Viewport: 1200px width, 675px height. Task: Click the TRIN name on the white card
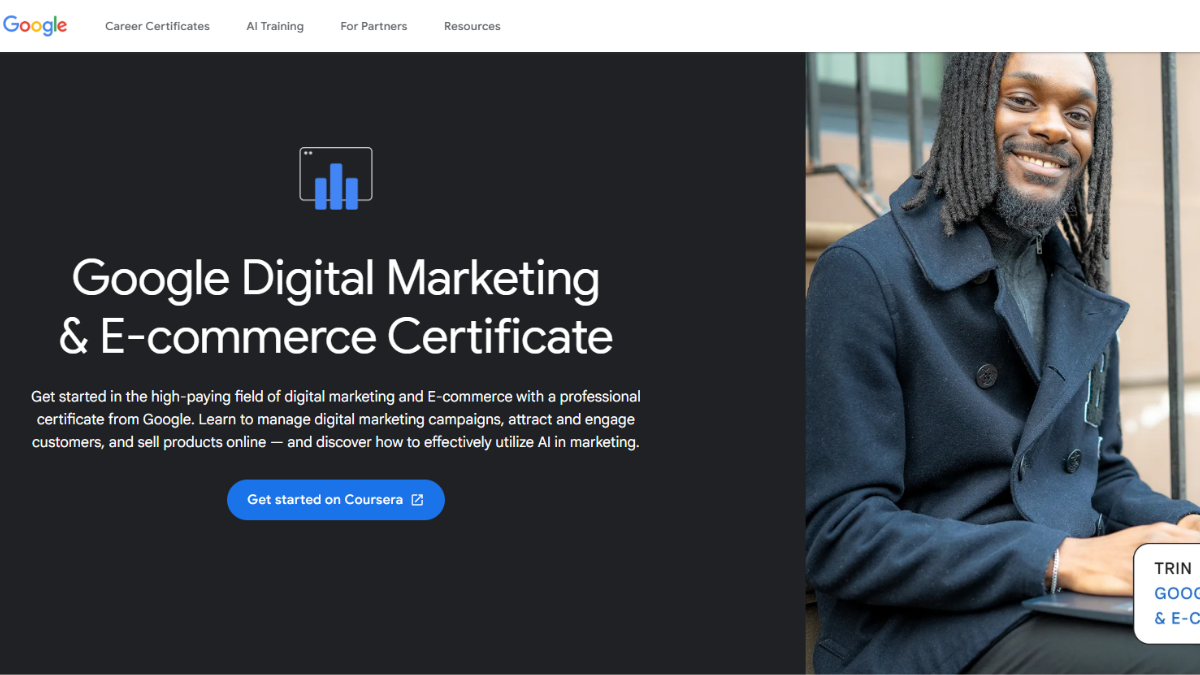[x=1171, y=567]
